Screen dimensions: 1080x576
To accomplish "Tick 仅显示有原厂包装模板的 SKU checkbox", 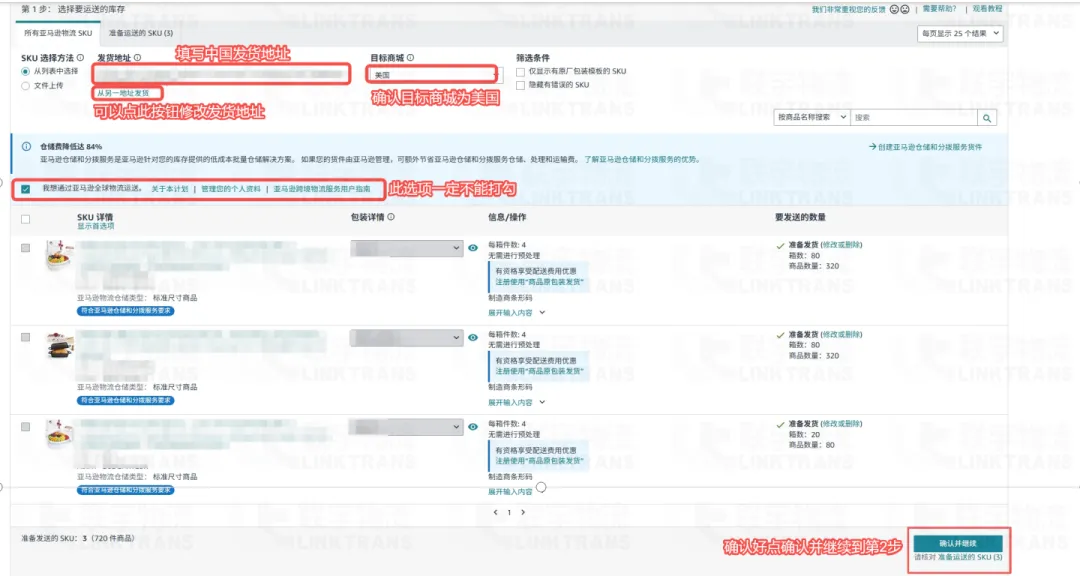I will coord(521,72).
